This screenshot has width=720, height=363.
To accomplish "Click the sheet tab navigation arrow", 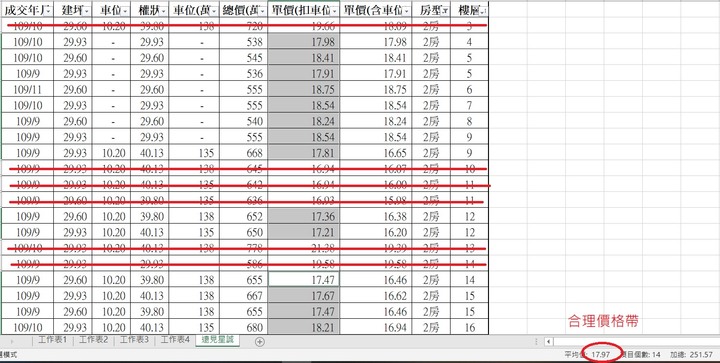I will click(11, 341).
